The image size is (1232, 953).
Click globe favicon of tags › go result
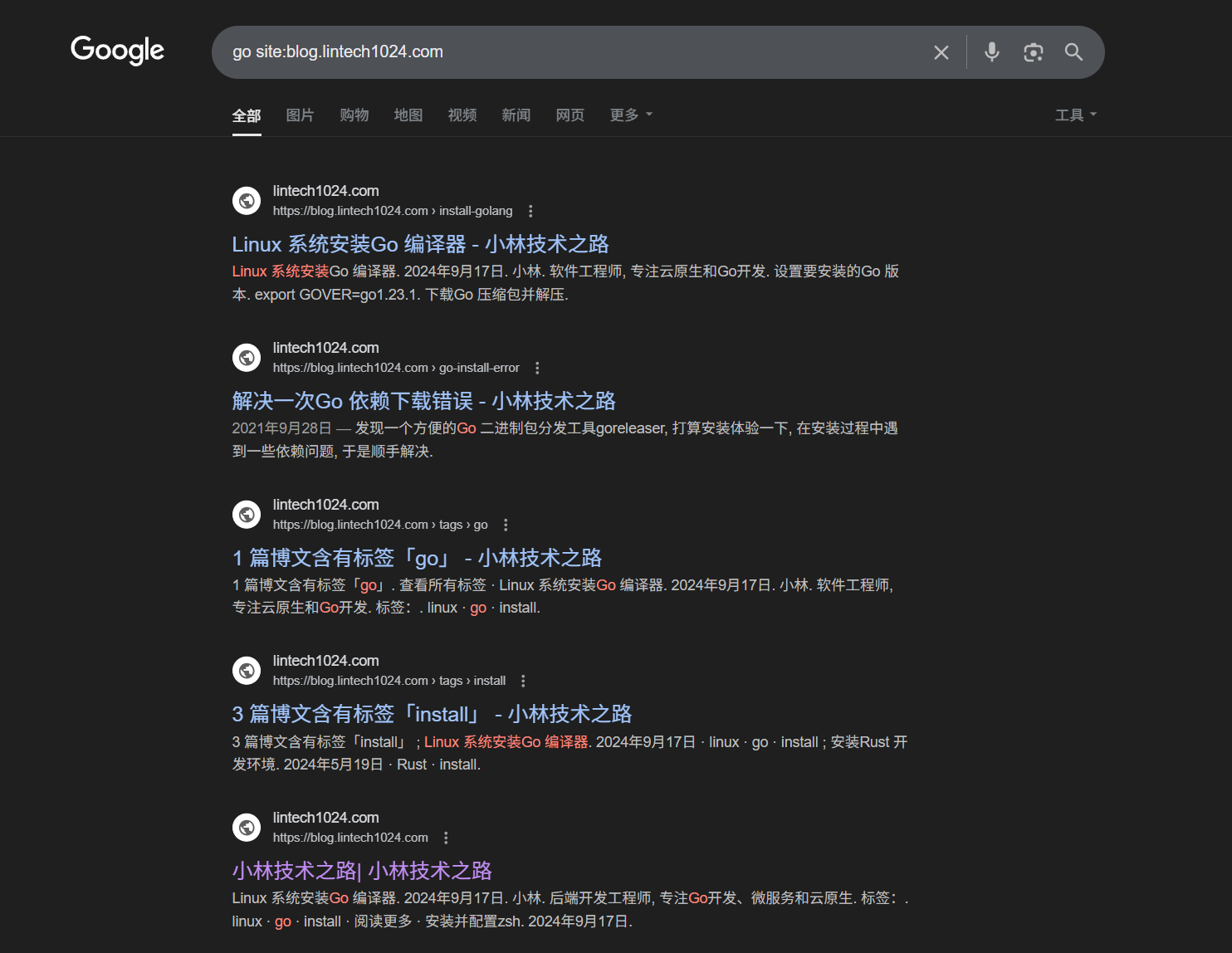point(247,515)
